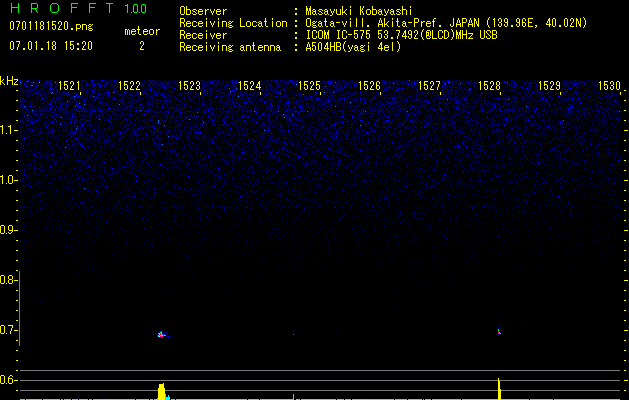This screenshot has height=400, width=629.
Task: Click the meteor echo near 1522 on spectrogram
Action: [162, 335]
